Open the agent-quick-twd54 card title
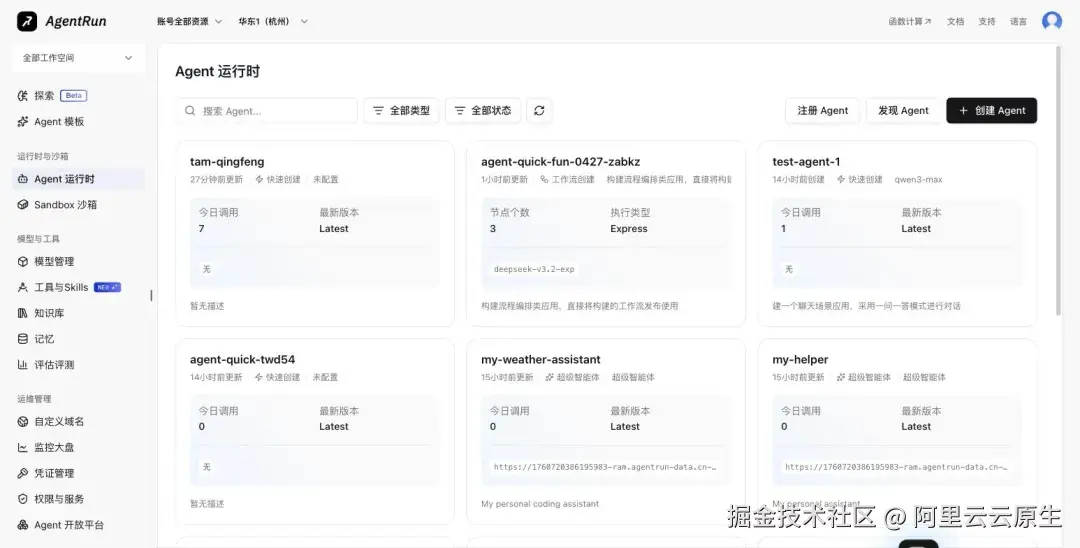This screenshot has height=548, width=1080. click(x=242, y=359)
